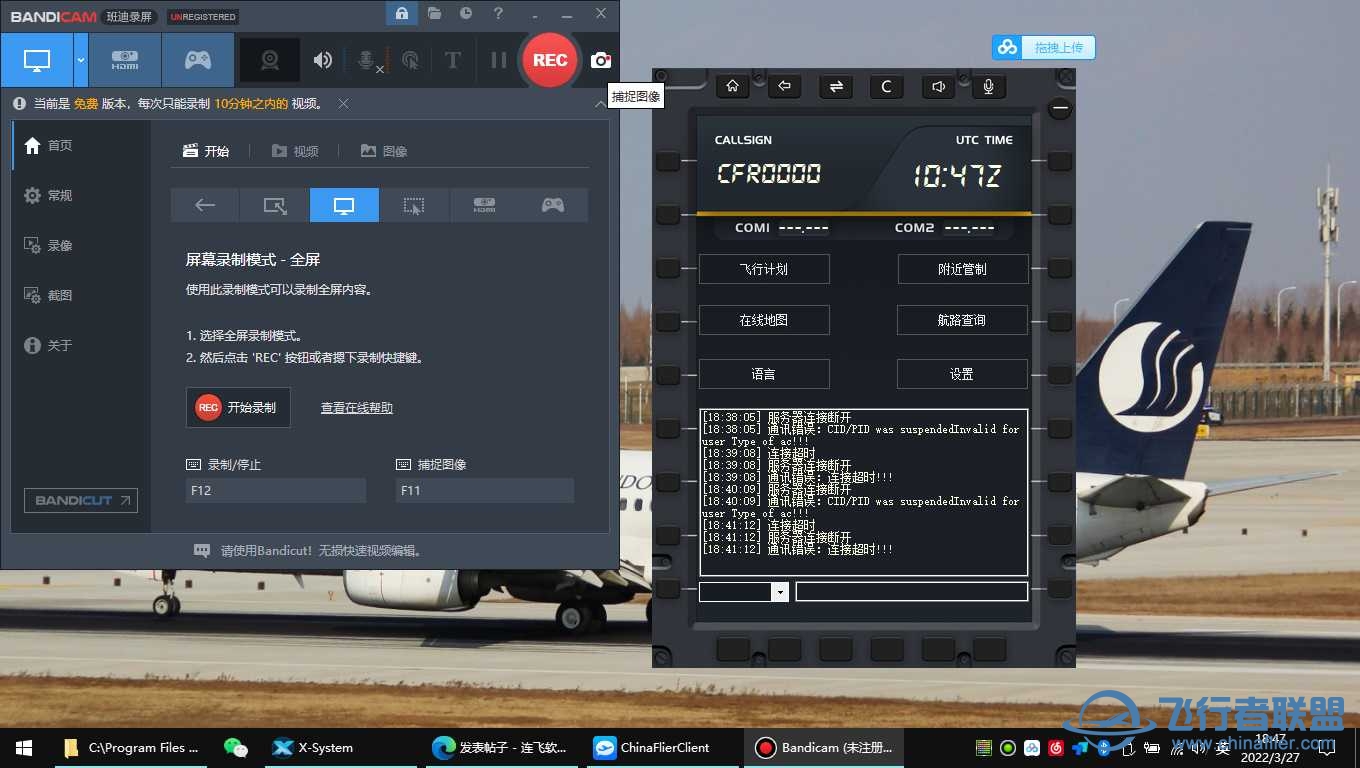1360x768 pixels.
Task: Select HDMI device mode in mode row
Action: [x=484, y=205]
